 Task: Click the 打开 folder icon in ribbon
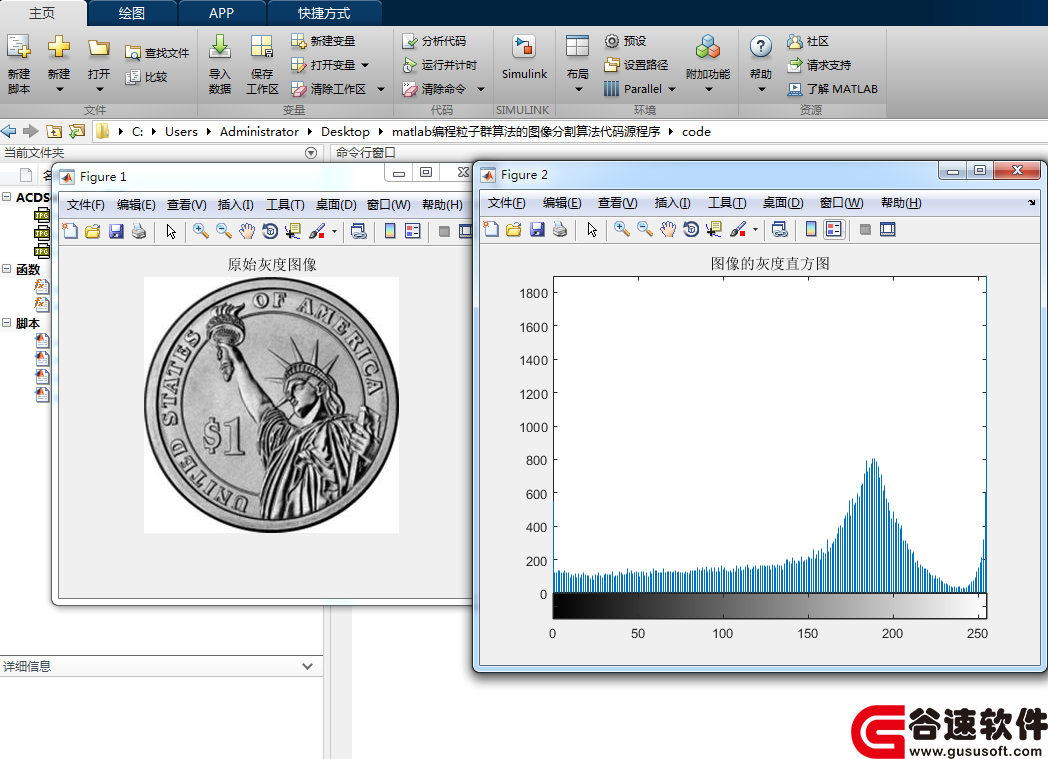(98, 47)
